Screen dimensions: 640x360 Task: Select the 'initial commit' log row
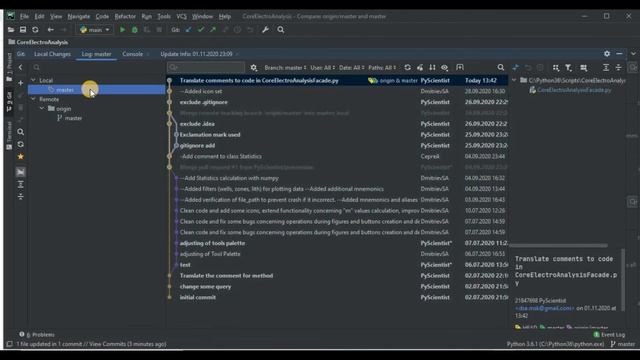coord(337,298)
